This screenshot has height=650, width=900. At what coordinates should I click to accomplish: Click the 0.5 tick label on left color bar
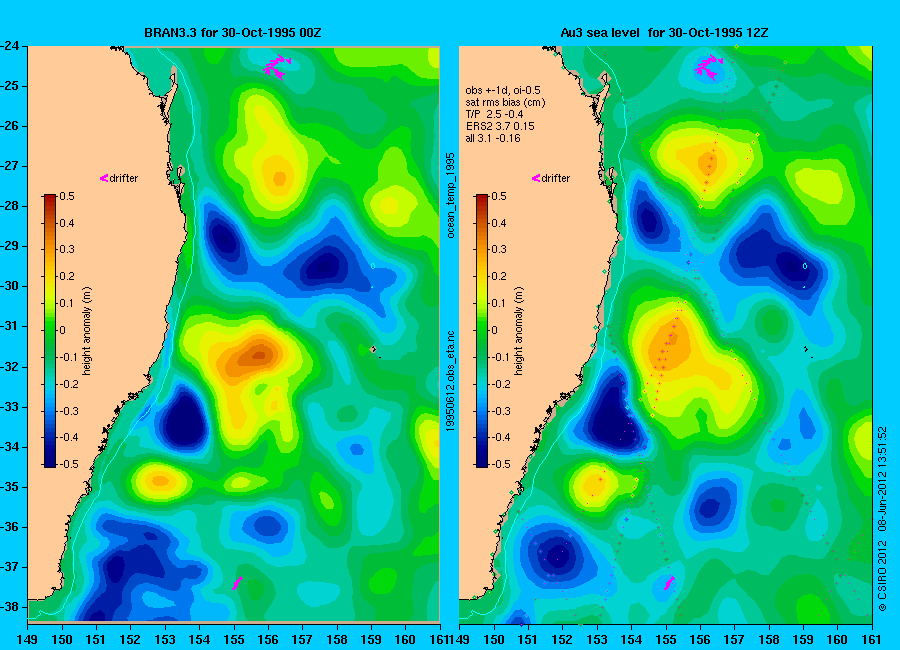point(67,196)
